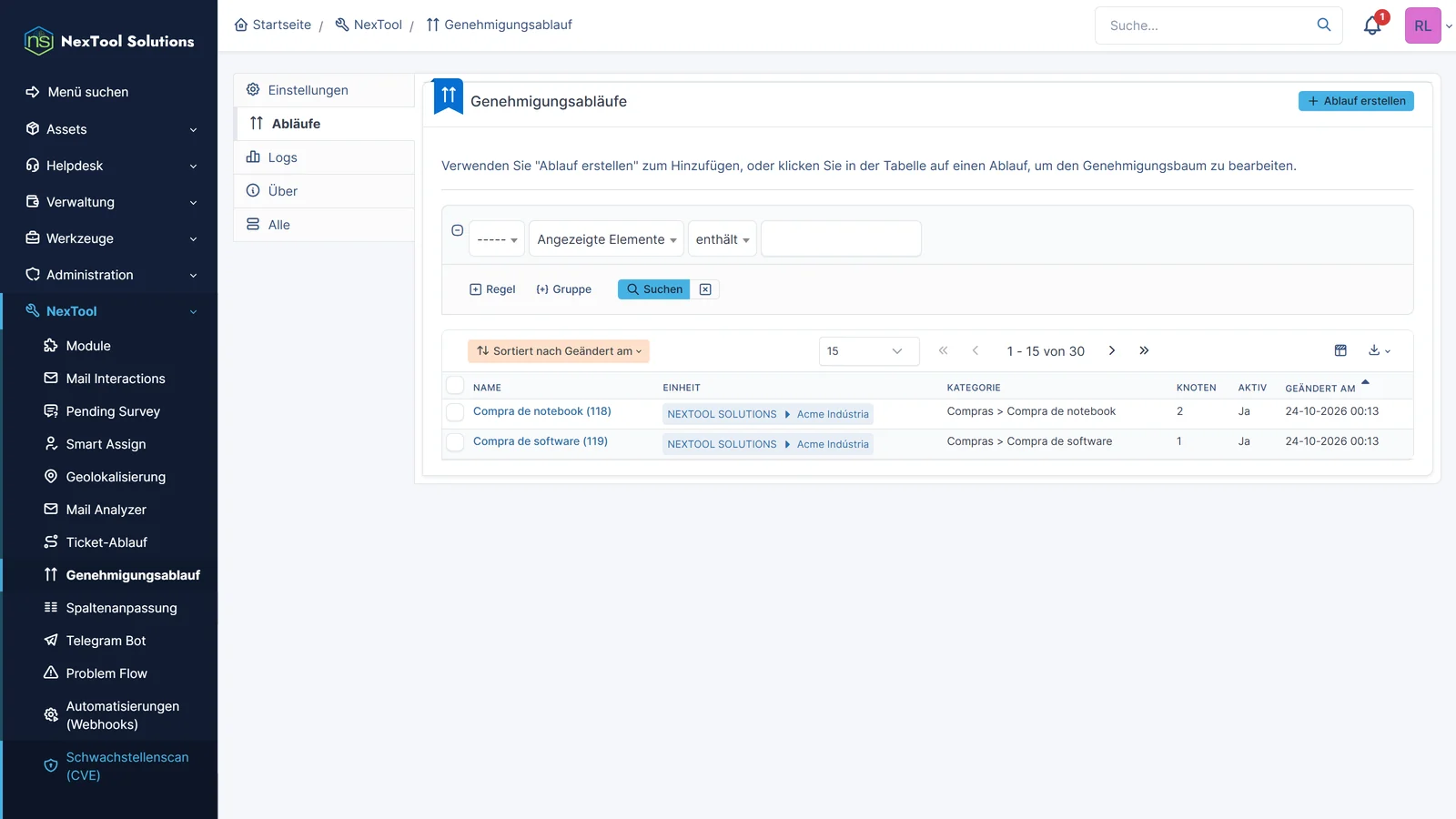Click the 'Ablauf erstellen' button
Image resolution: width=1456 pixels, height=819 pixels.
pyautogui.click(x=1356, y=101)
